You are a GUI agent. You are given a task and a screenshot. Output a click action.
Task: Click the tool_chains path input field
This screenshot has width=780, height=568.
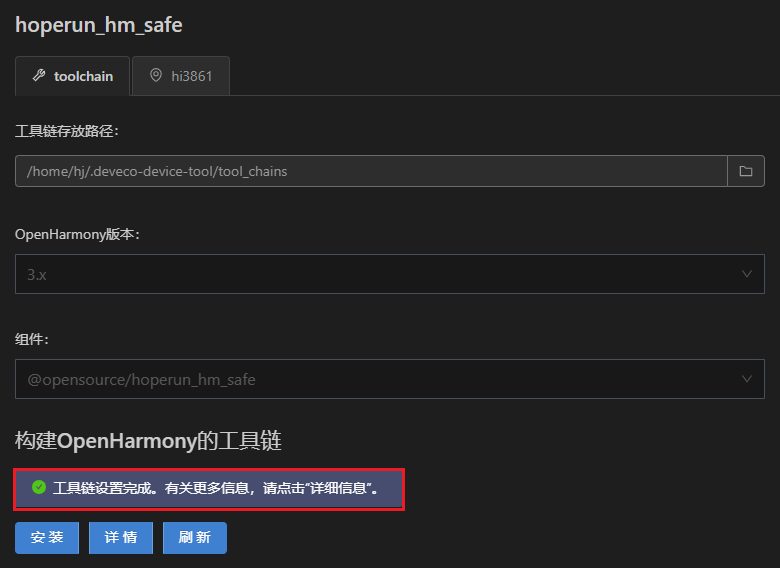coord(371,171)
